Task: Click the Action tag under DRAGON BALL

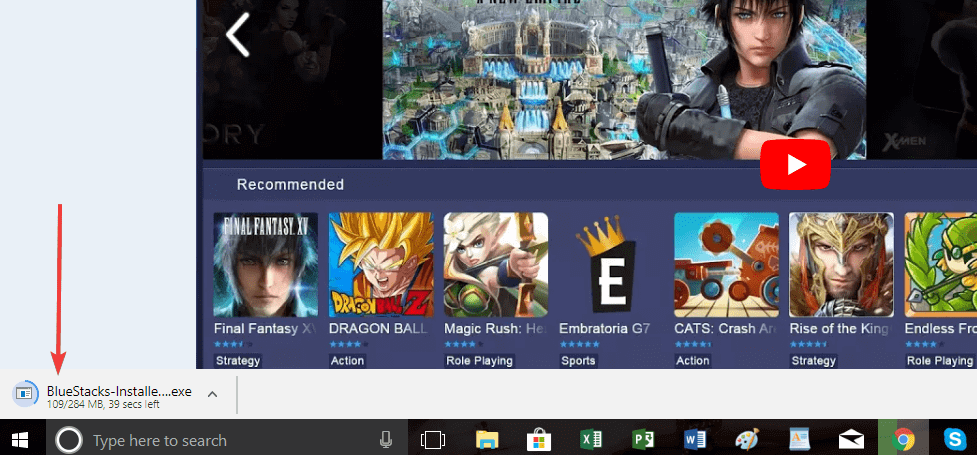Action: pyautogui.click(x=347, y=361)
